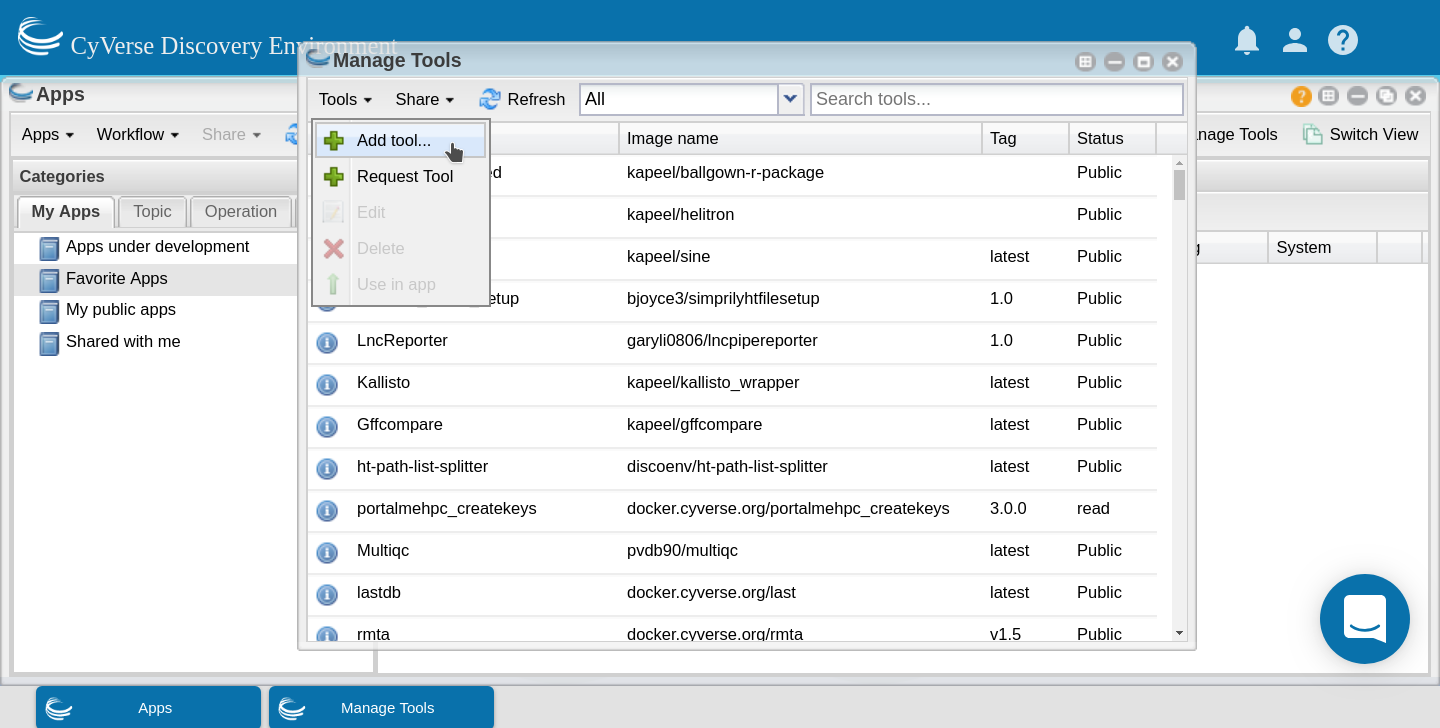
Task: Click info icon for portalmehpc_createkeys row
Action: pos(327,510)
